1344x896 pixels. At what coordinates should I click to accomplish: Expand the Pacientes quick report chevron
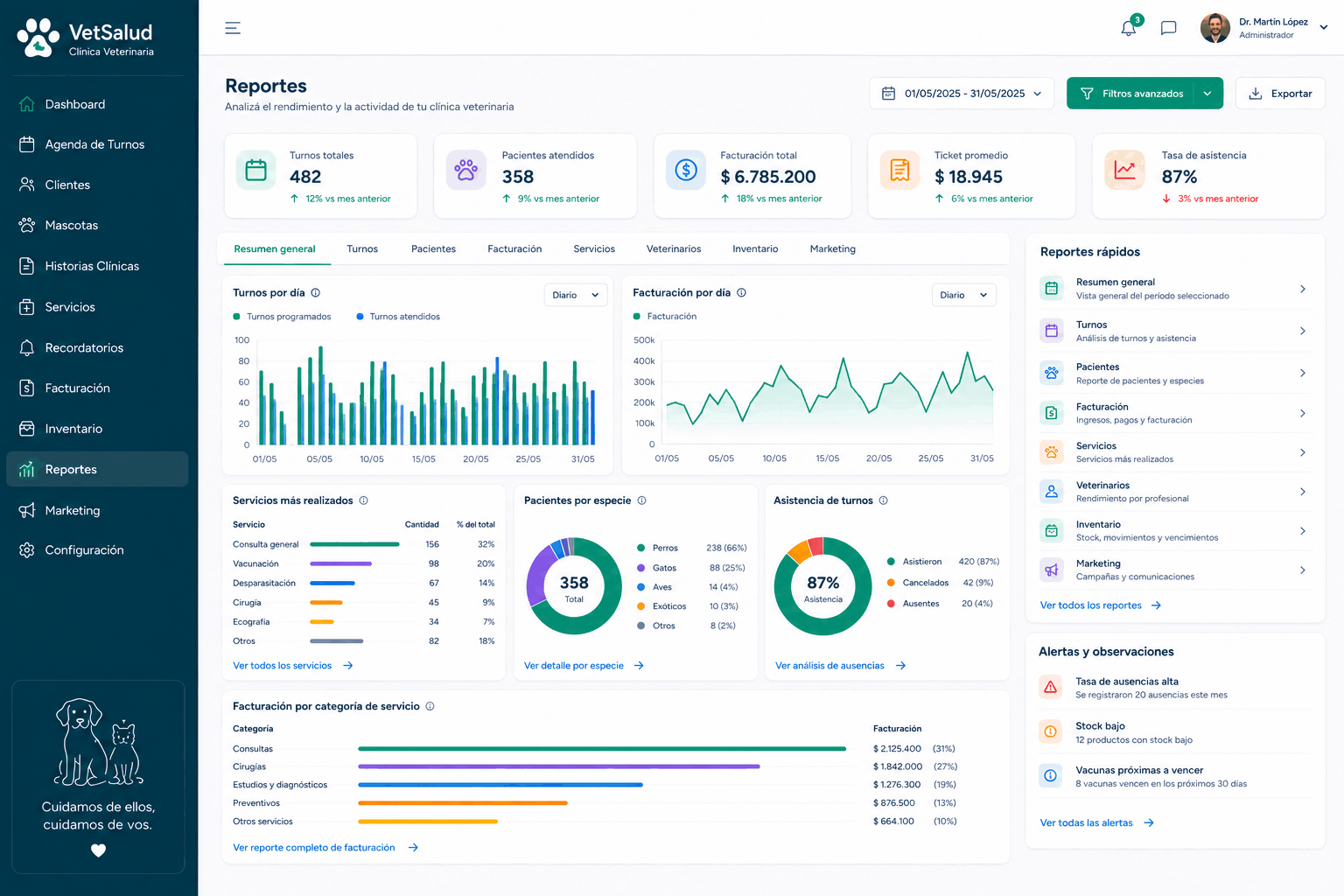[x=1303, y=373]
